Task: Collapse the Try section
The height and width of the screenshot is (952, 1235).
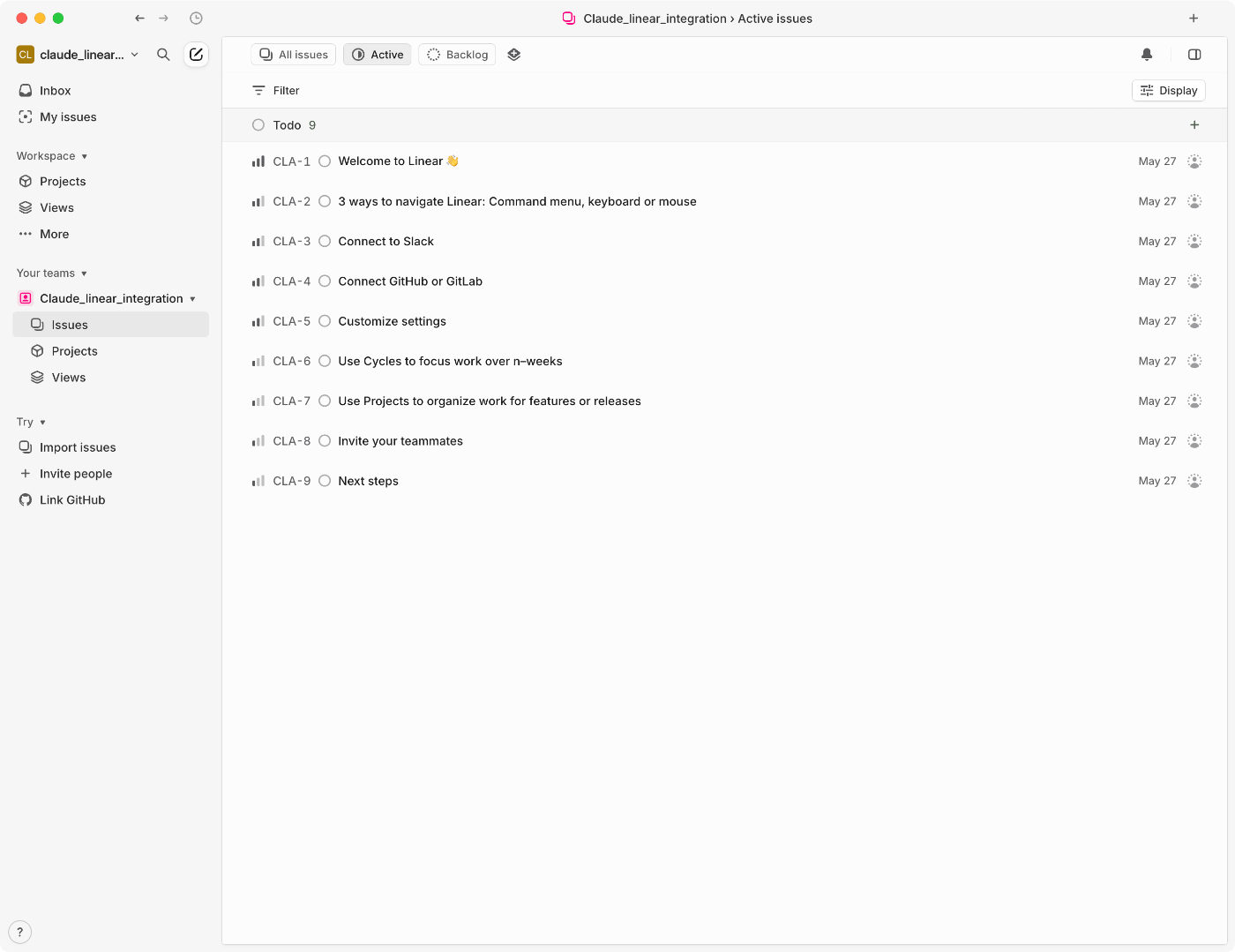Action: 31,423
